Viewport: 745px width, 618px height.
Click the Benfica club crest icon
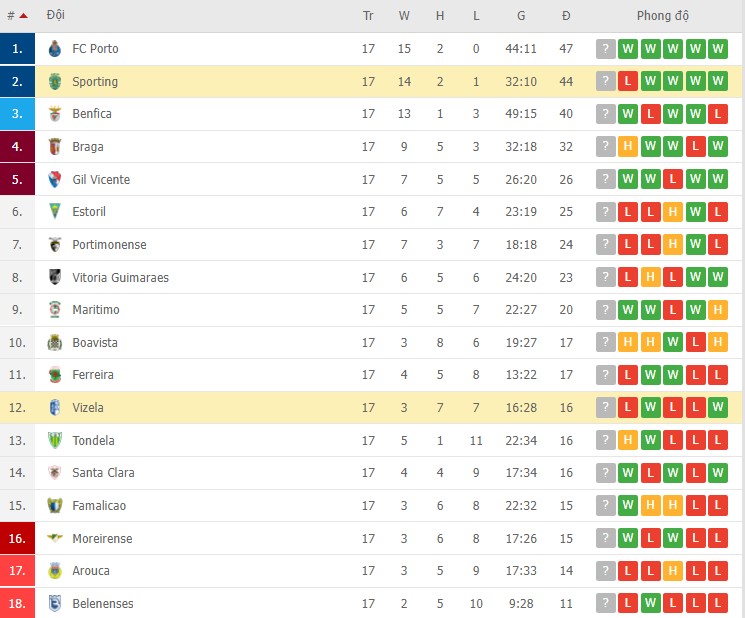point(55,114)
